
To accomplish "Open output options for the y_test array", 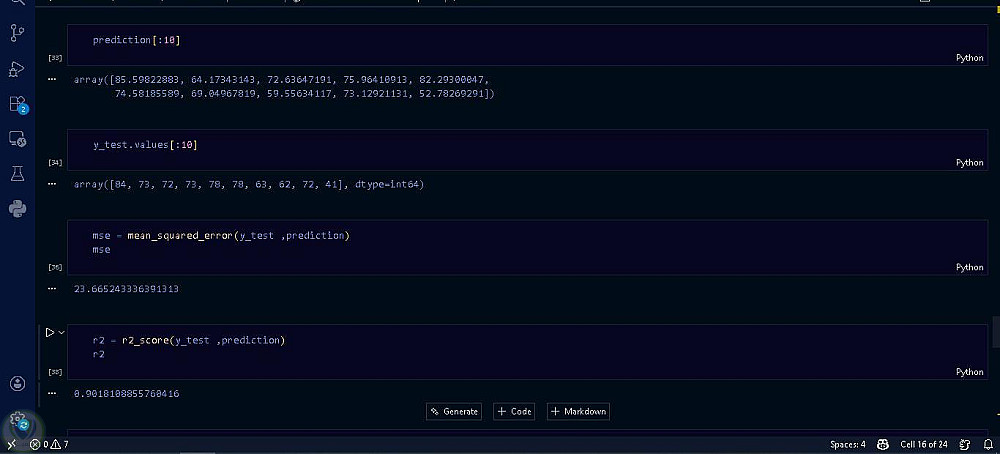I will 52,184.
